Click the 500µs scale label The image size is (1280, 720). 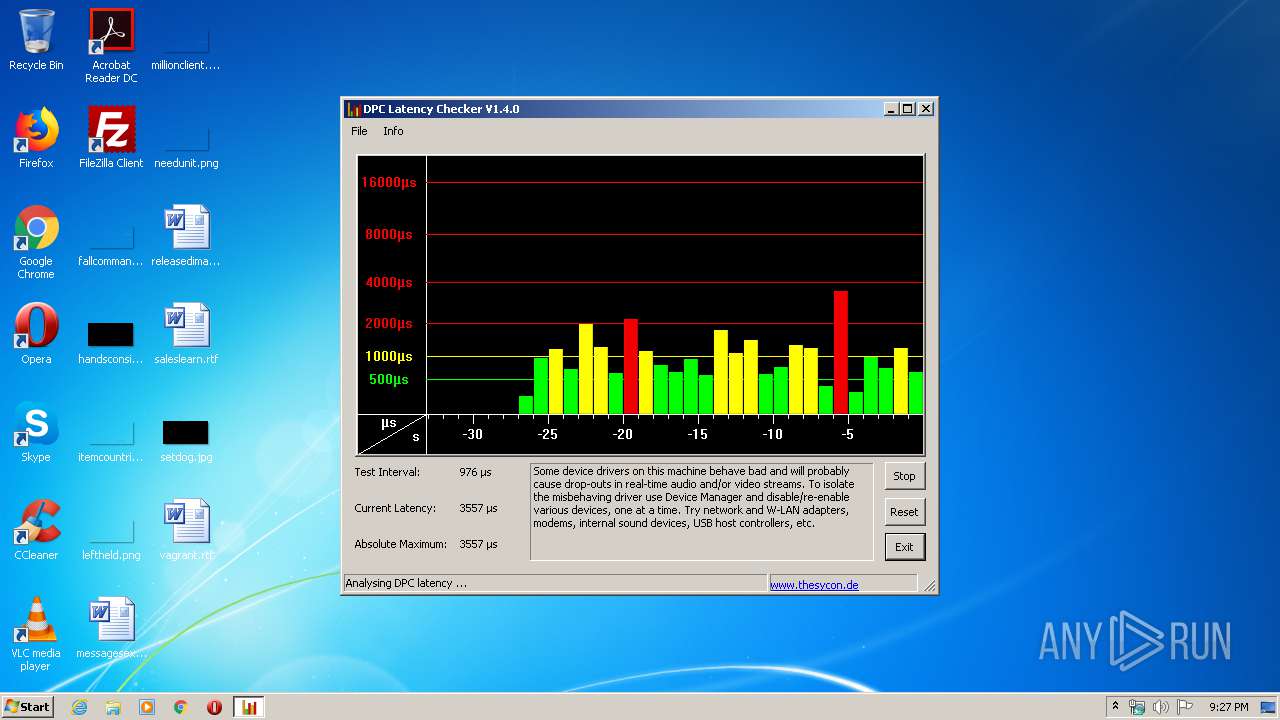(x=389, y=379)
